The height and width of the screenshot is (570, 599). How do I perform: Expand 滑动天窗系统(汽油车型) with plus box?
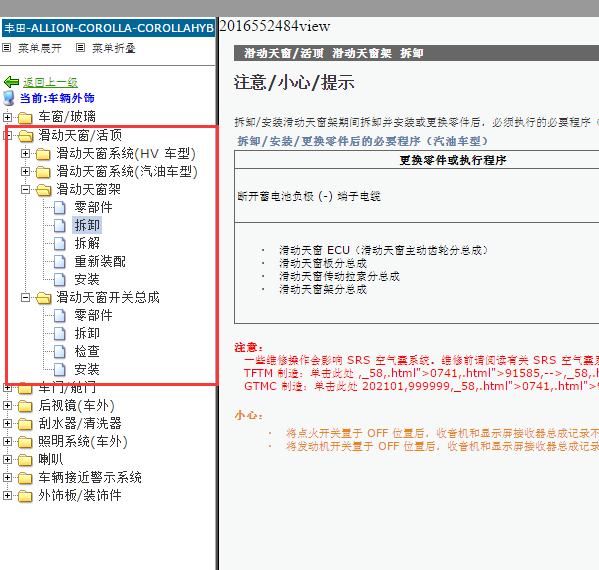(25, 171)
